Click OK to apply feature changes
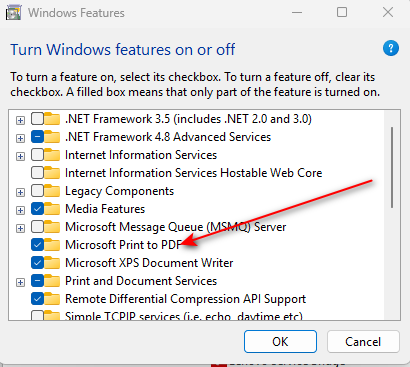This screenshot has height=367, width=410. click(x=280, y=341)
